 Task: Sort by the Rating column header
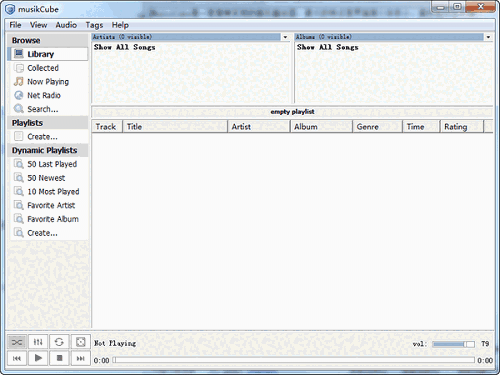462,127
